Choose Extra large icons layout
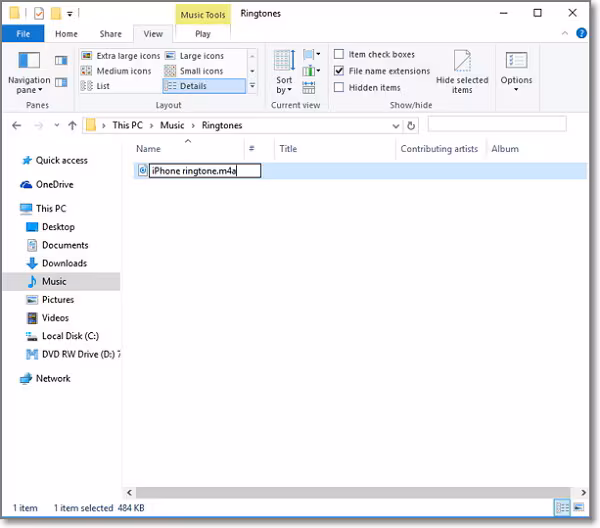600x528 pixels. coord(121,56)
